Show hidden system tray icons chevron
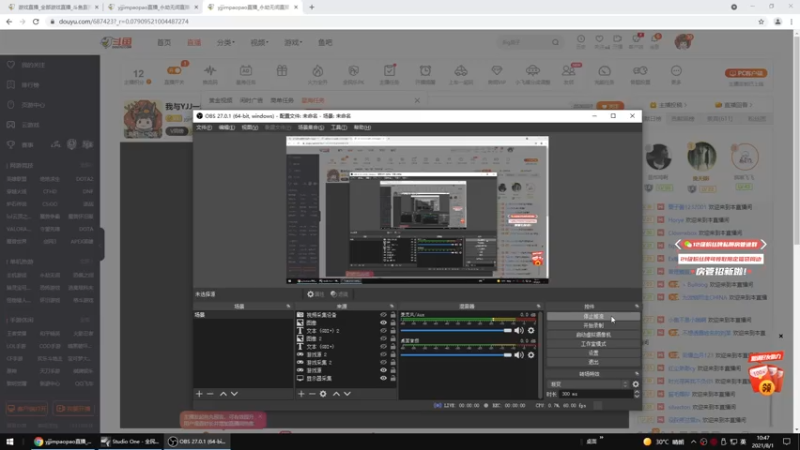The width and height of the screenshot is (800, 450). coord(693,442)
